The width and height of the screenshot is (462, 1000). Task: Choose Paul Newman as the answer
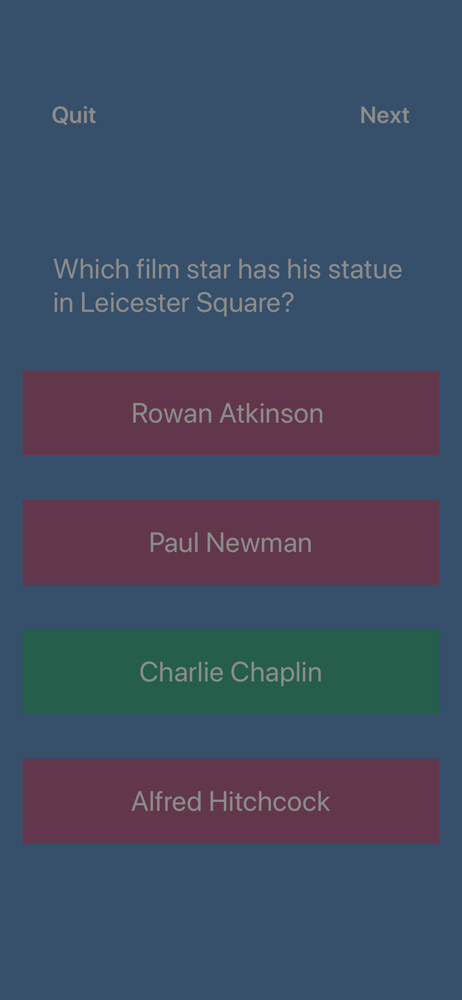tap(231, 542)
